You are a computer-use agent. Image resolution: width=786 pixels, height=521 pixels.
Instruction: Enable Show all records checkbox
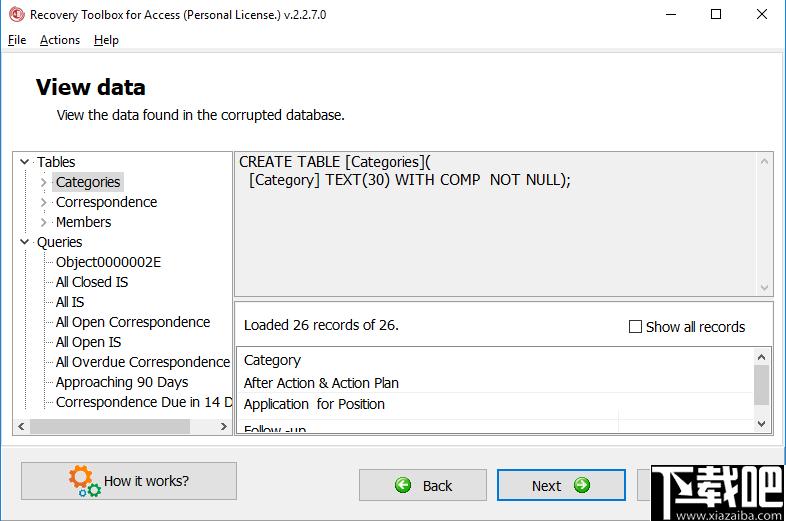635,327
